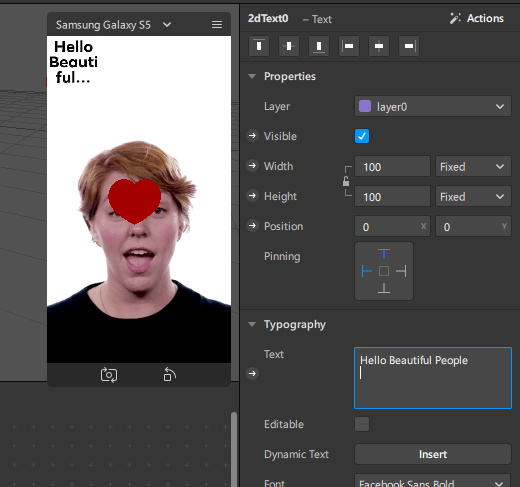520x487 pixels.
Task: Click the align left icon
Action: pos(349,46)
